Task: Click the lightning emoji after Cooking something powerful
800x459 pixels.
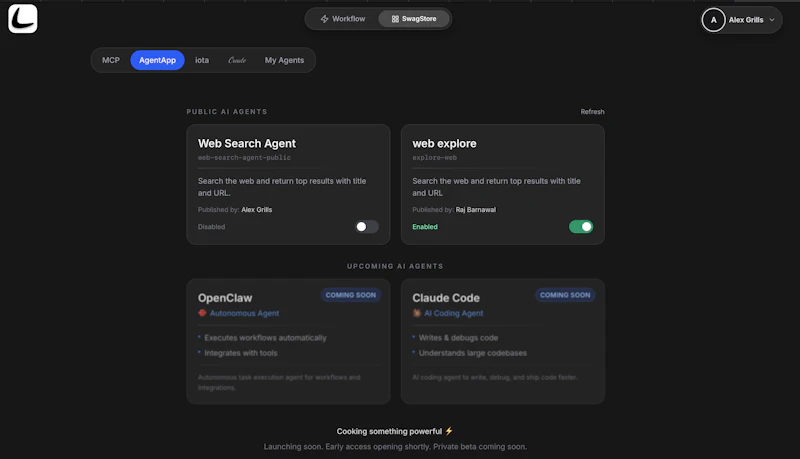Action: point(449,431)
